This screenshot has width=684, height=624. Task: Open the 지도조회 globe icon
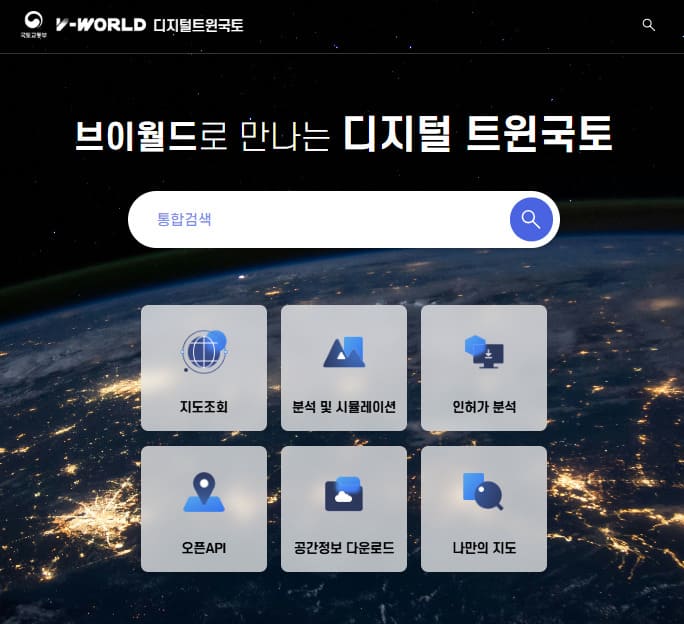[x=204, y=351]
